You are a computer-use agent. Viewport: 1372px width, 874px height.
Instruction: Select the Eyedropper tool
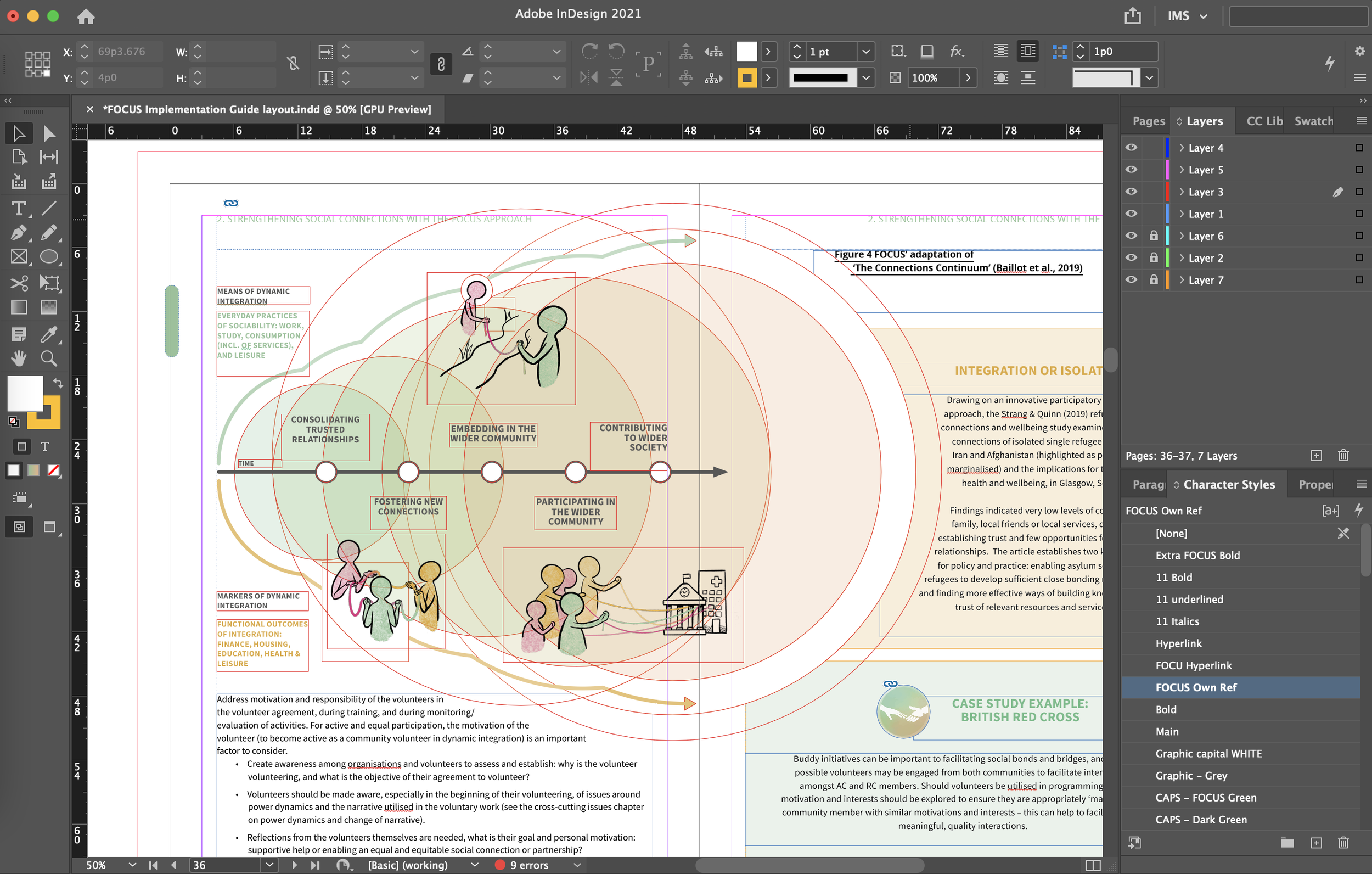coord(49,334)
